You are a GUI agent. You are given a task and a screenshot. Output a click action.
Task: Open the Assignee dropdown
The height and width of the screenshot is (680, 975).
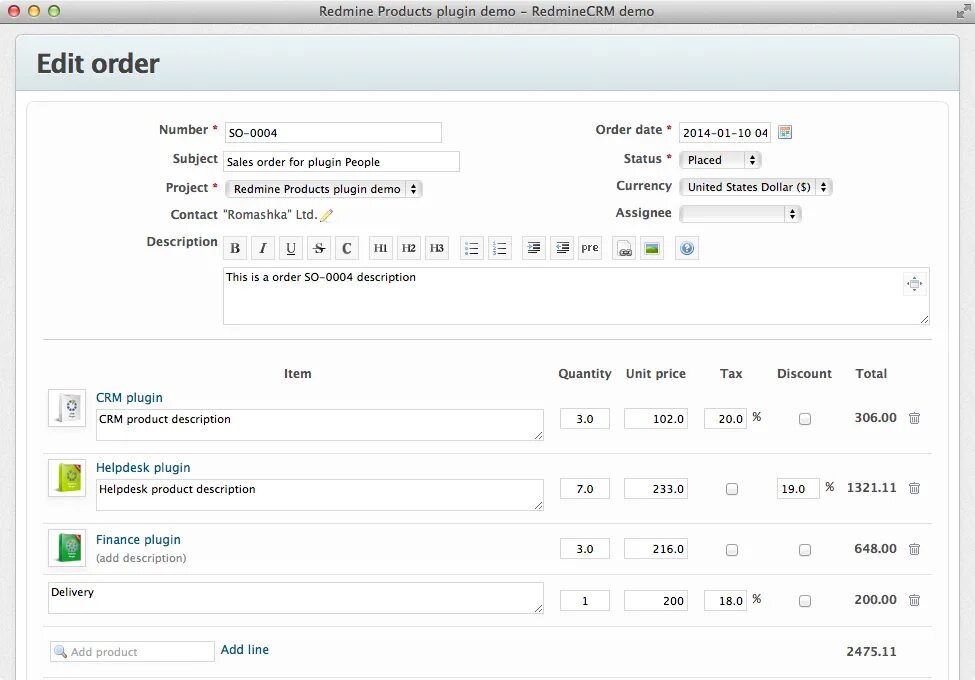pyautogui.click(x=740, y=213)
